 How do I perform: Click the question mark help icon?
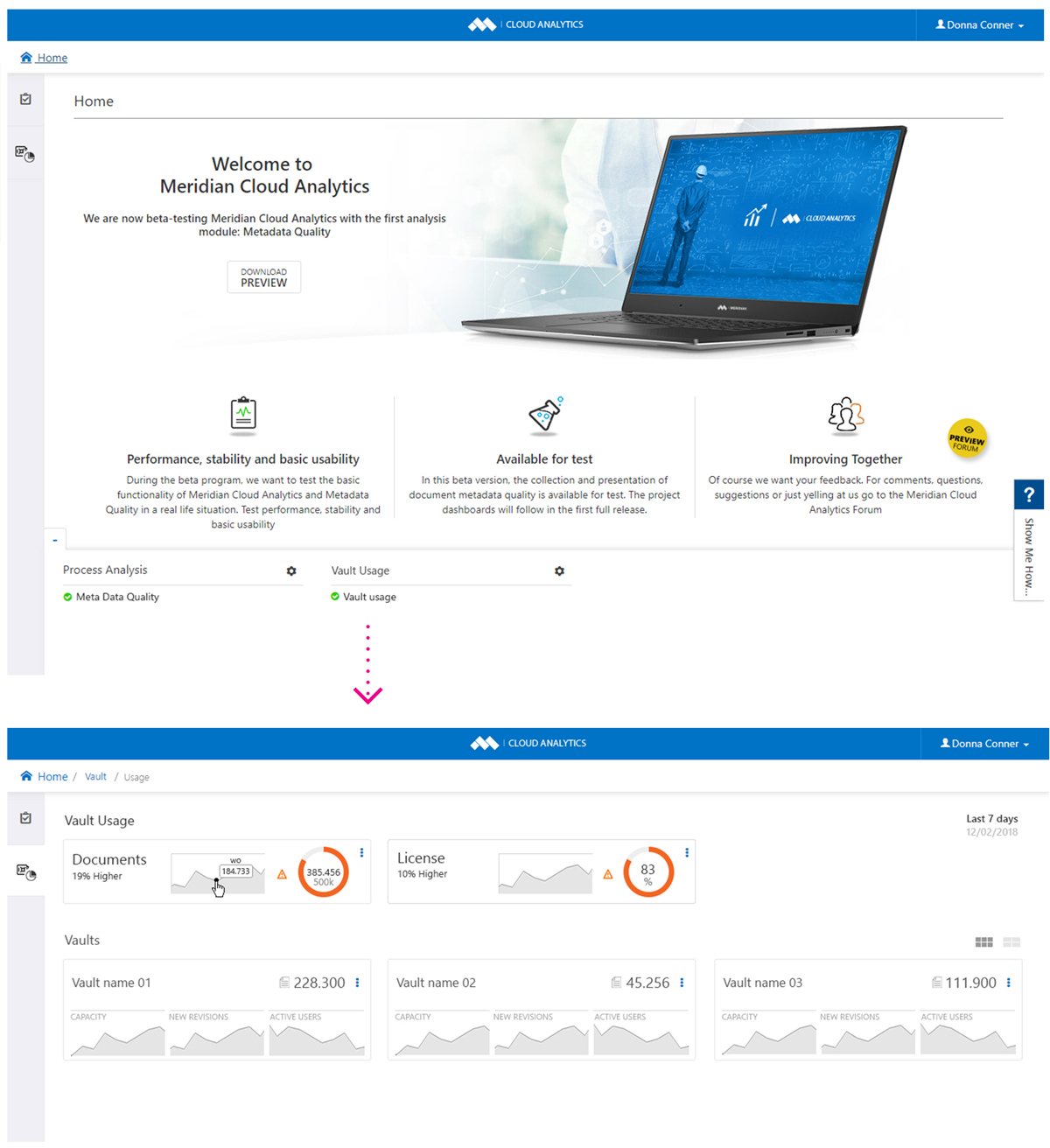coord(1029,495)
